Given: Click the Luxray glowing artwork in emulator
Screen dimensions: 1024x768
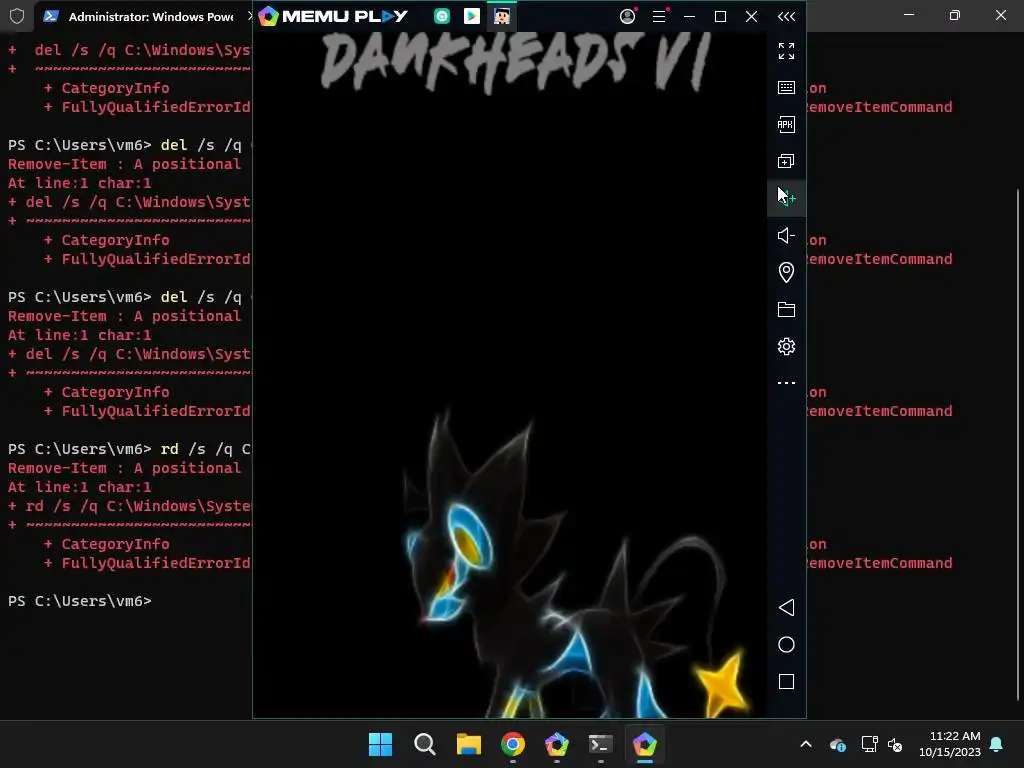Looking at the screenshot, I should coord(575,565).
